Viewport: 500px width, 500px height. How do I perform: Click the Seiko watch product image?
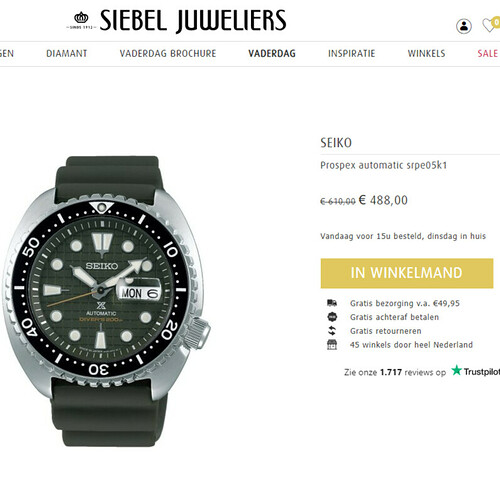(x=107, y=301)
